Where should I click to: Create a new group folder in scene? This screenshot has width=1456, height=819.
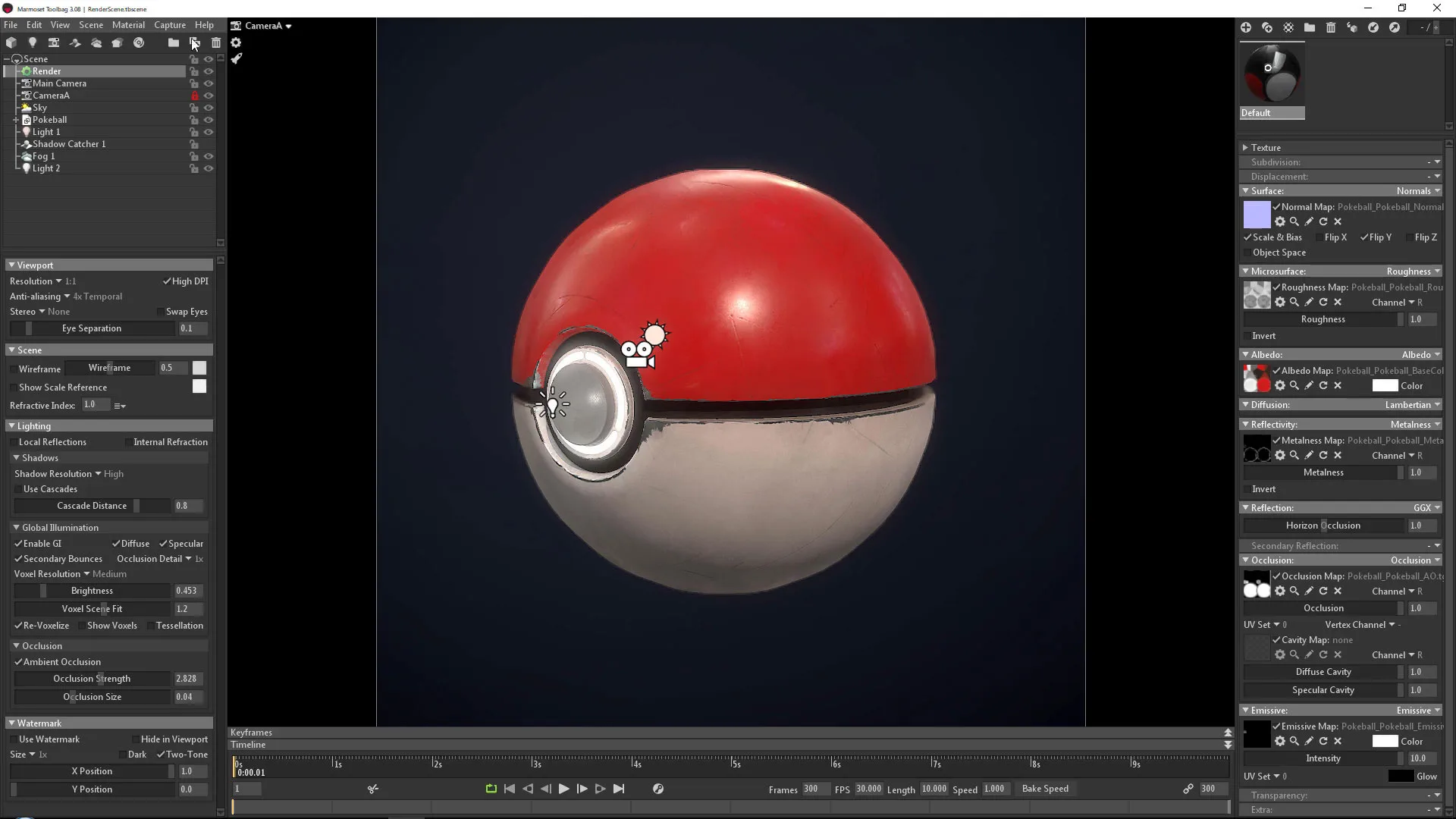(x=174, y=42)
